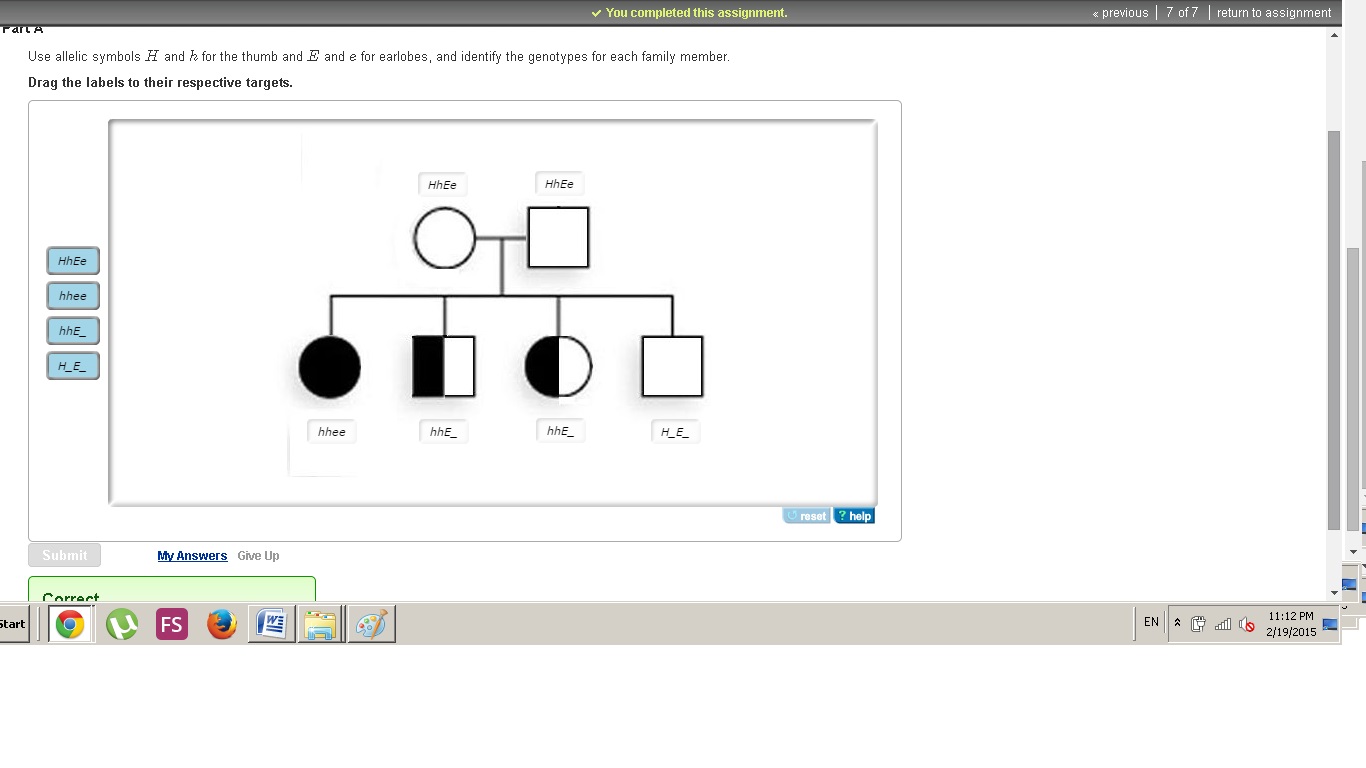Go to the previous question
1366x768 pixels.
coord(1120,13)
